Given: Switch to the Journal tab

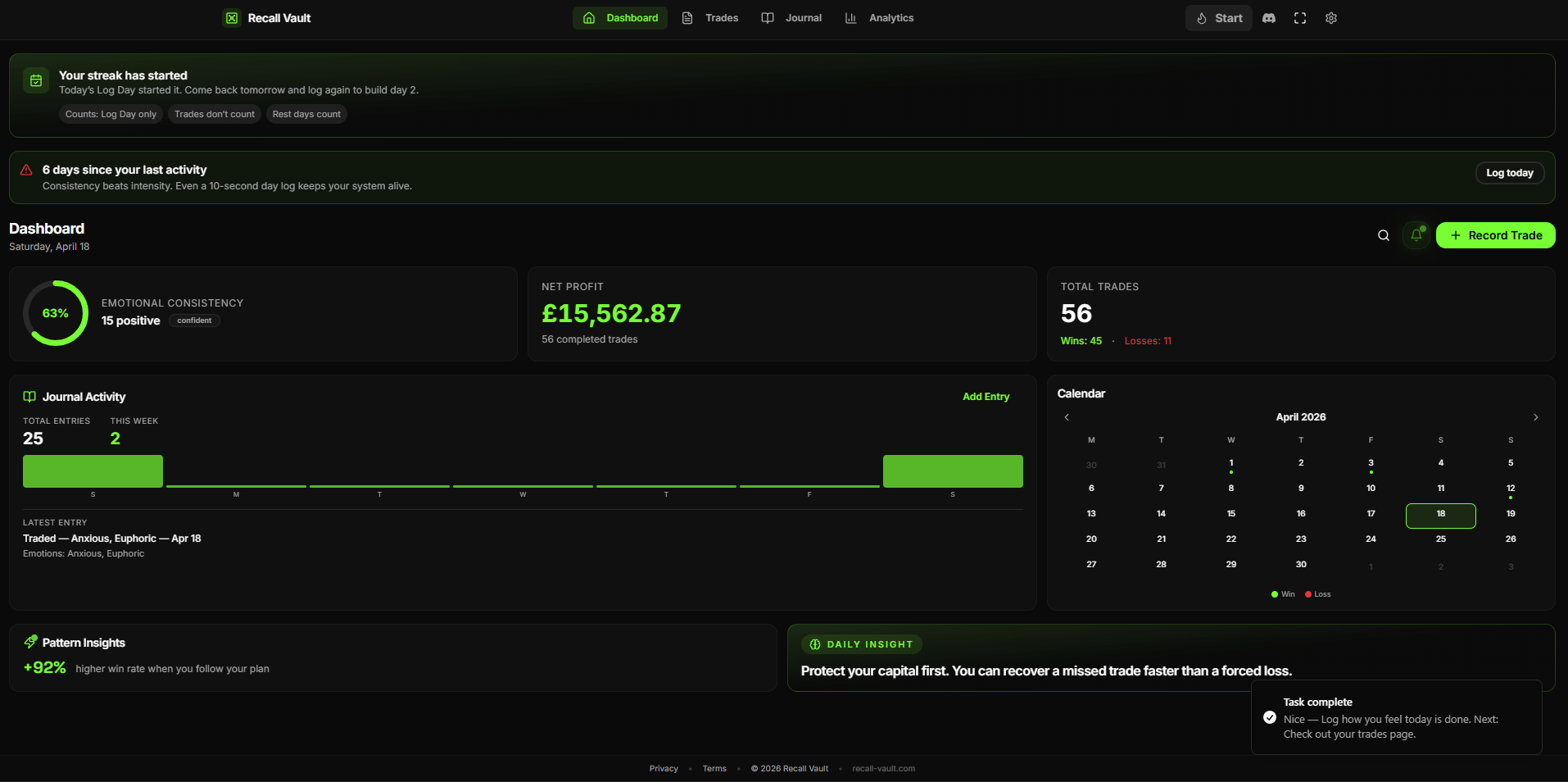Looking at the screenshot, I should point(791,18).
